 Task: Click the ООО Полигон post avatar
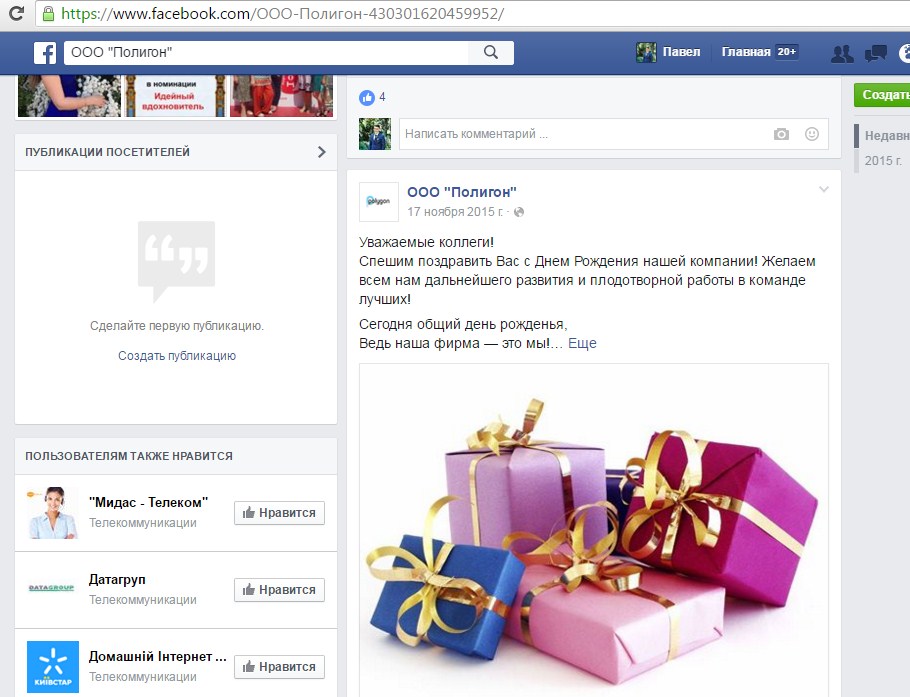379,201
